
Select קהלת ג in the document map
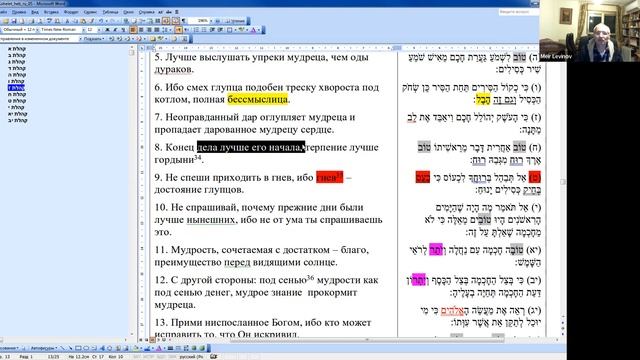(x=17, y=62)
